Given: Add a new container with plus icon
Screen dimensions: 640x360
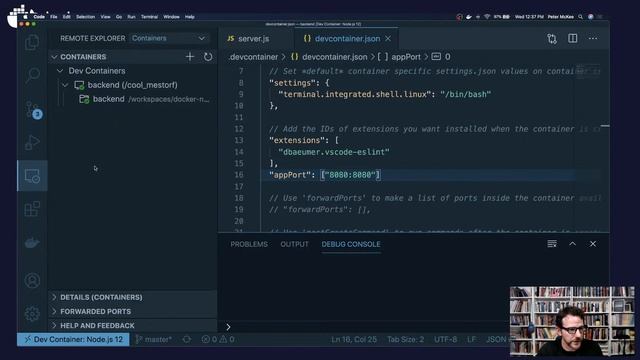Looking at the screenshot, I should pyautogui.click(x=190, y=57).
